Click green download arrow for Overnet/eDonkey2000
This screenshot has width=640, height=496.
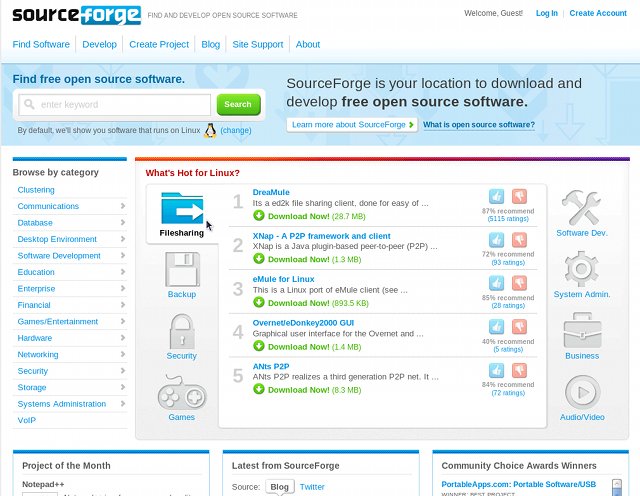point(259,346)
